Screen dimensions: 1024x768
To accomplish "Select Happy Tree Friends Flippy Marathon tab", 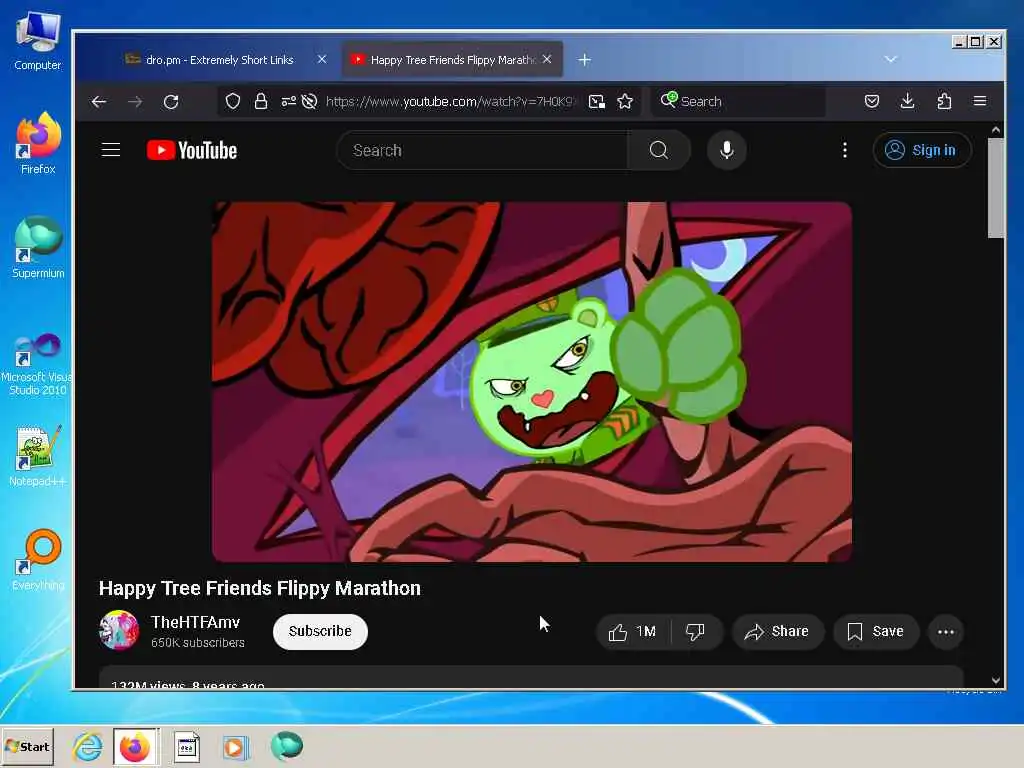I will click(x=452, y=60).
